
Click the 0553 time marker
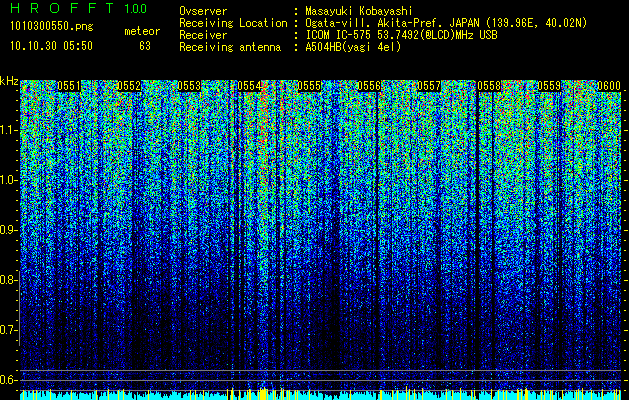(x=189, y=86)
